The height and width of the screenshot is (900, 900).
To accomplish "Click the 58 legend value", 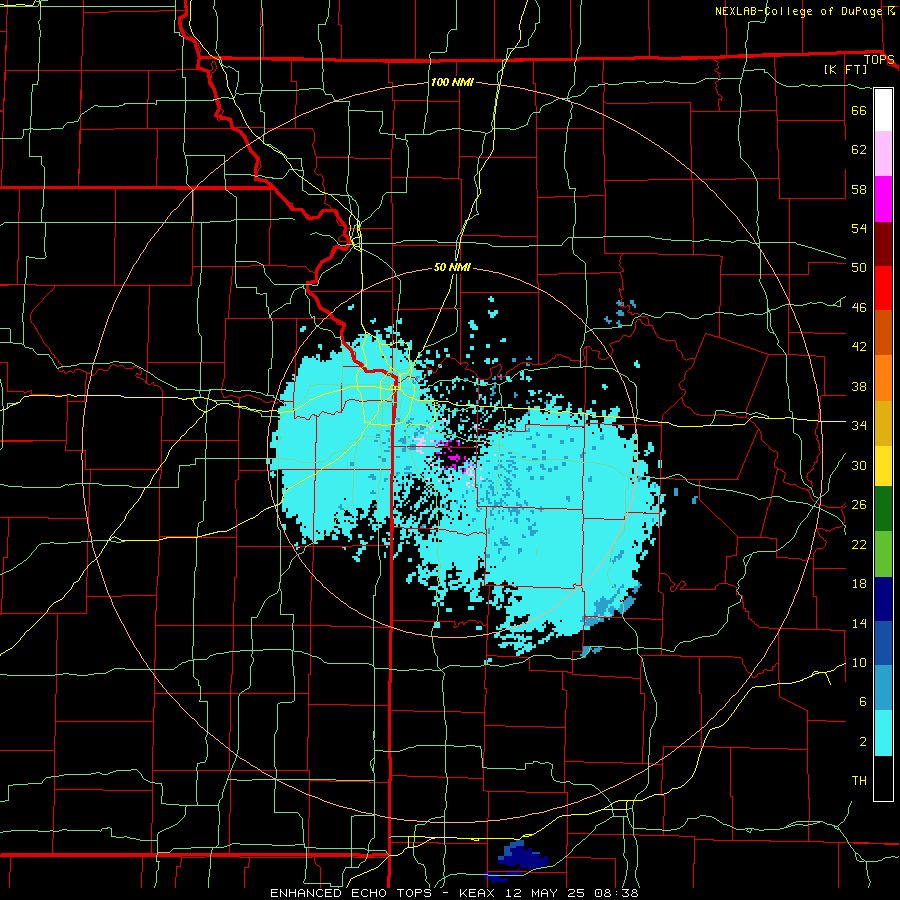I will (859, 189).
